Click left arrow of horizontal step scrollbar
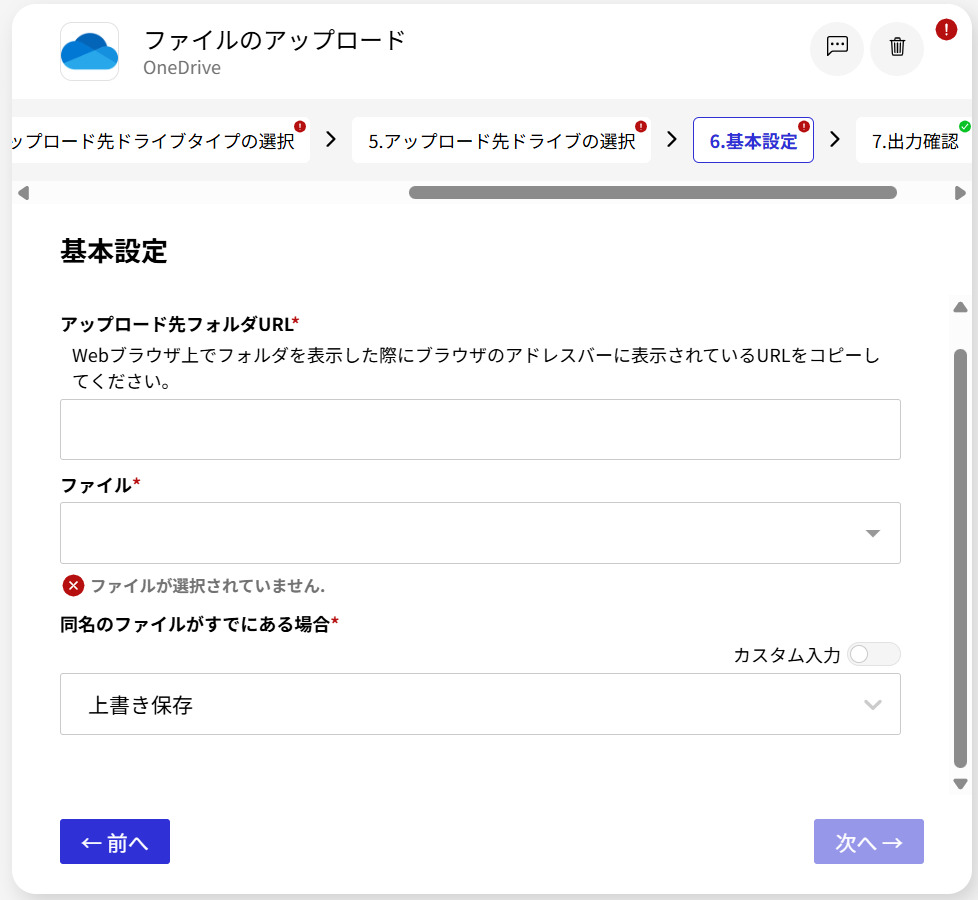Screen dimensions: 978x900 [x=24, y=193]
